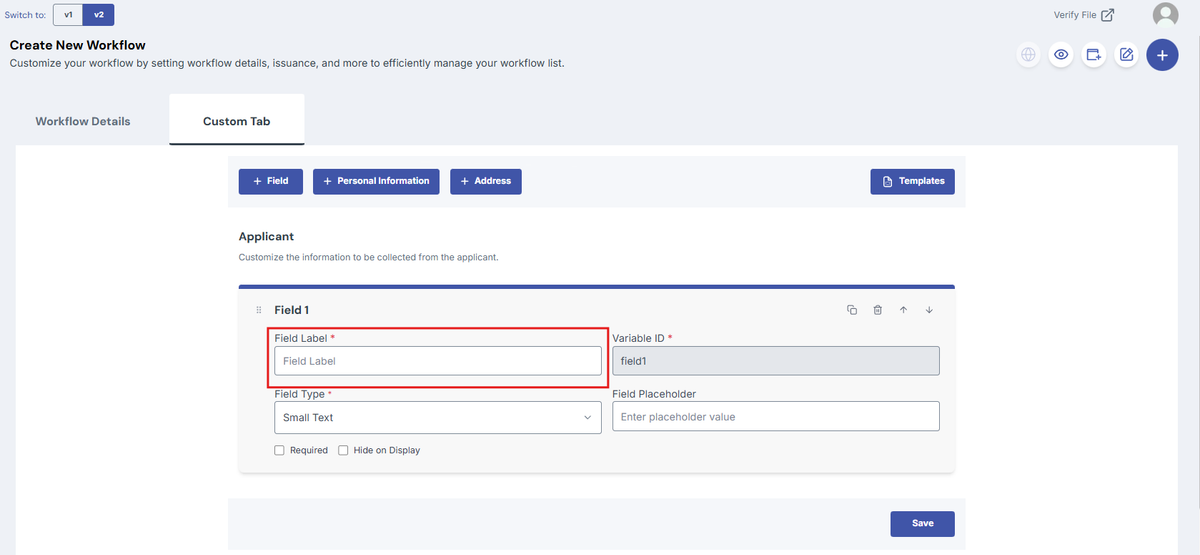Expand the Field Type Small Text dropdown

438,418
